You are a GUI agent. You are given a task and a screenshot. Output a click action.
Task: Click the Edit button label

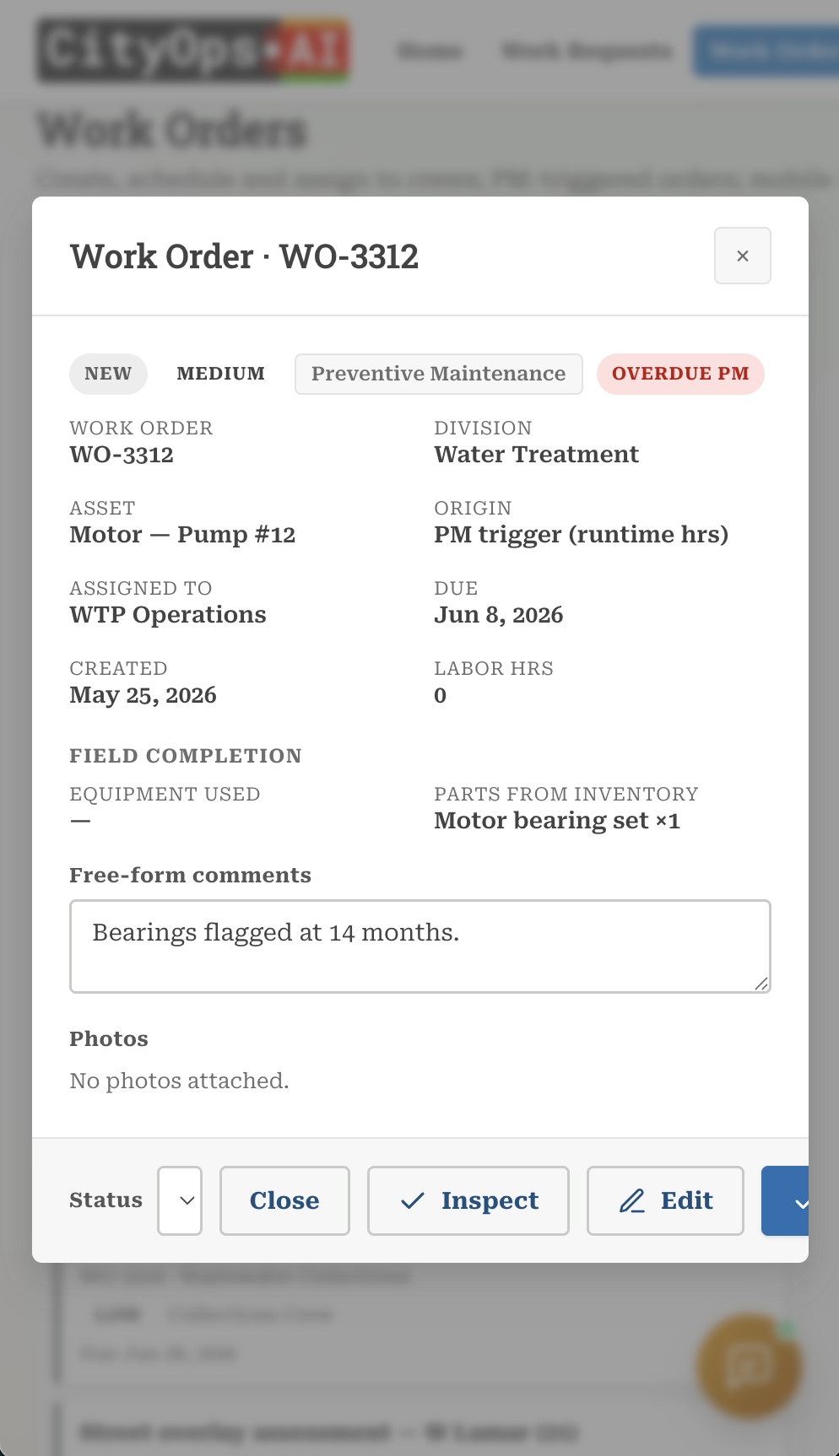click(x=687, y=1200)
